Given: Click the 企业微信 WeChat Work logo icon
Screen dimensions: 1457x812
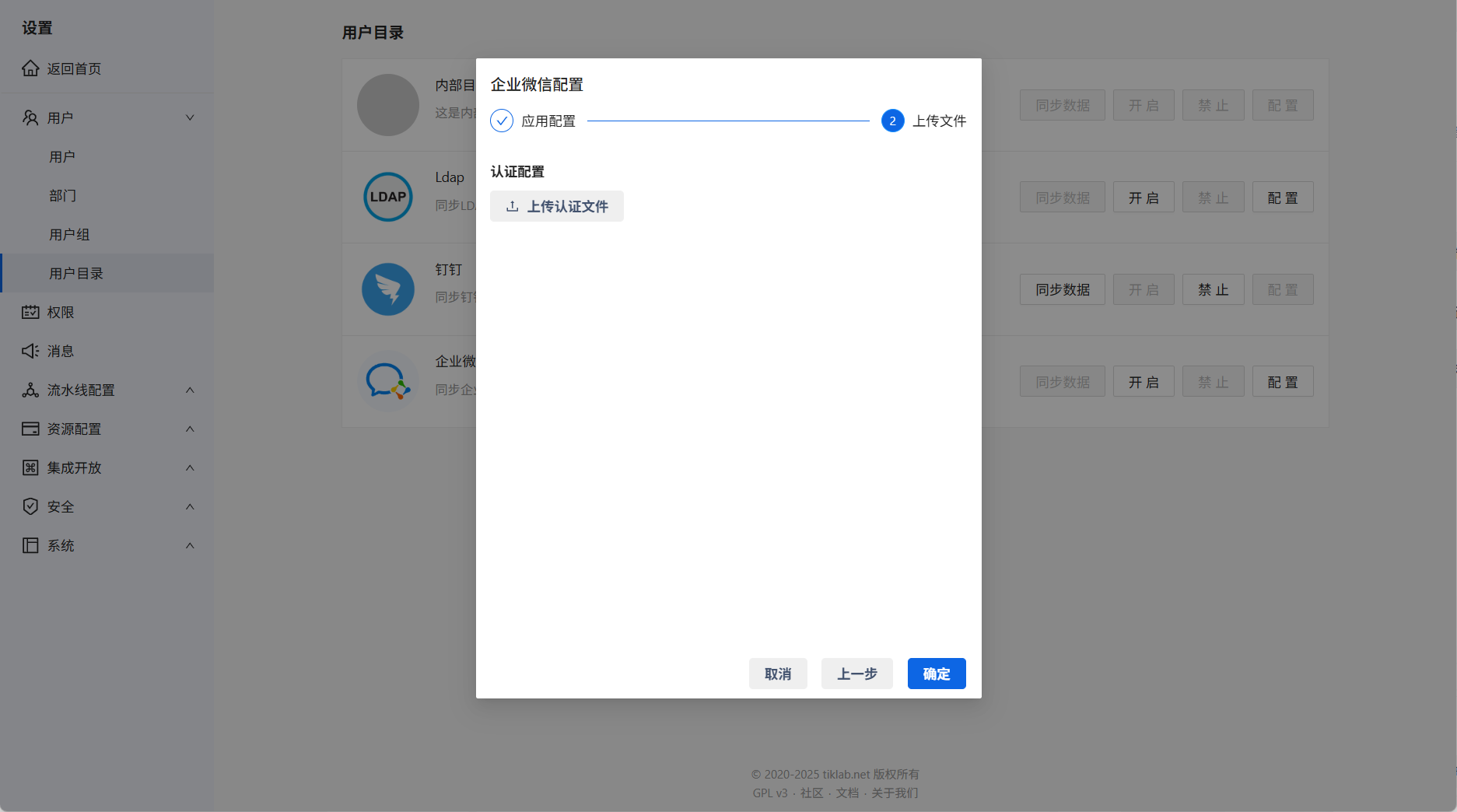Looking at the screenshot, I should click(x=388, y=381).
